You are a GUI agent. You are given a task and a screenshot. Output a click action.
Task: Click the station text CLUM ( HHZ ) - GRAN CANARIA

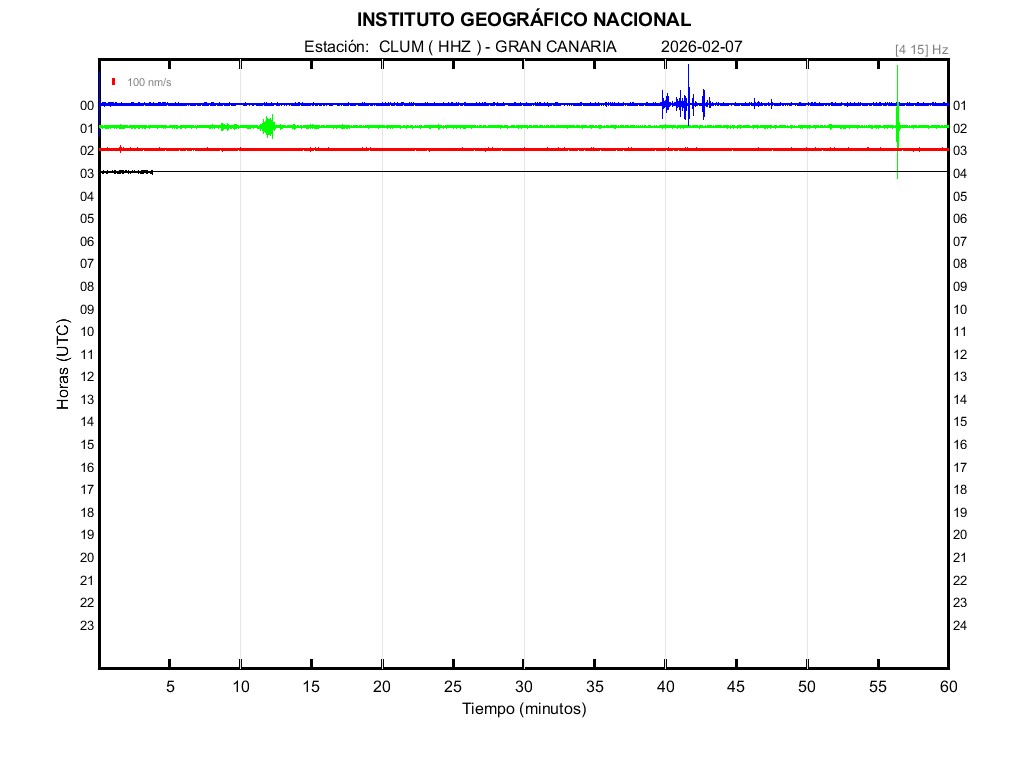497,47
